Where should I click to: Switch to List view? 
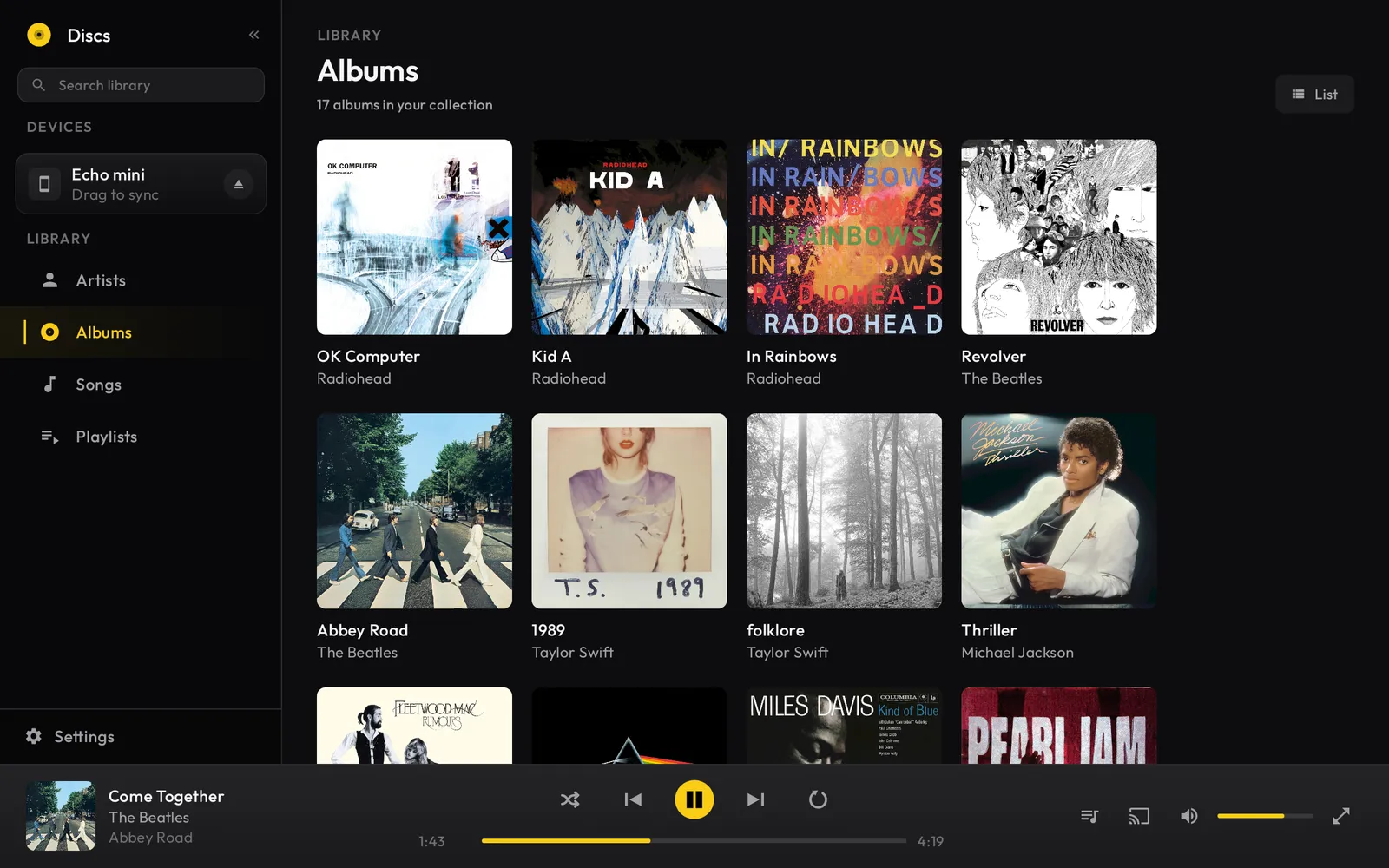pyautogui.click(x=1314, y=94)
